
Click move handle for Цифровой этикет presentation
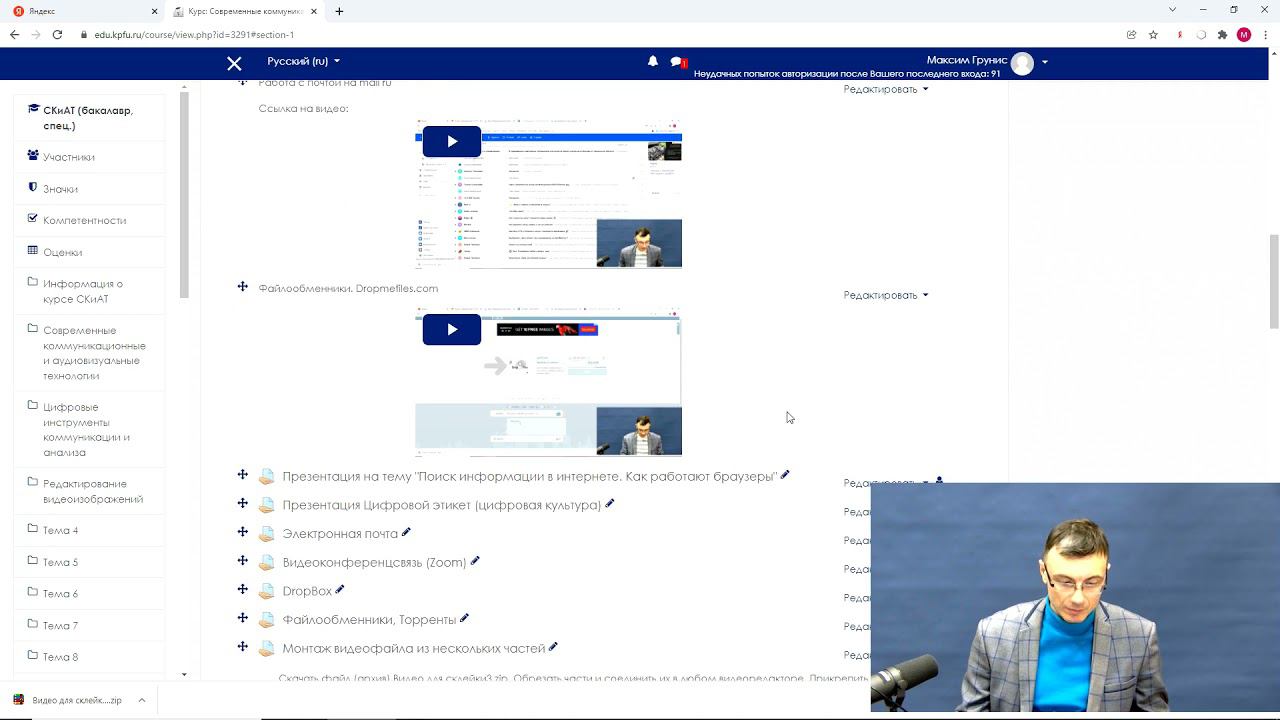[x=243, y=503]
